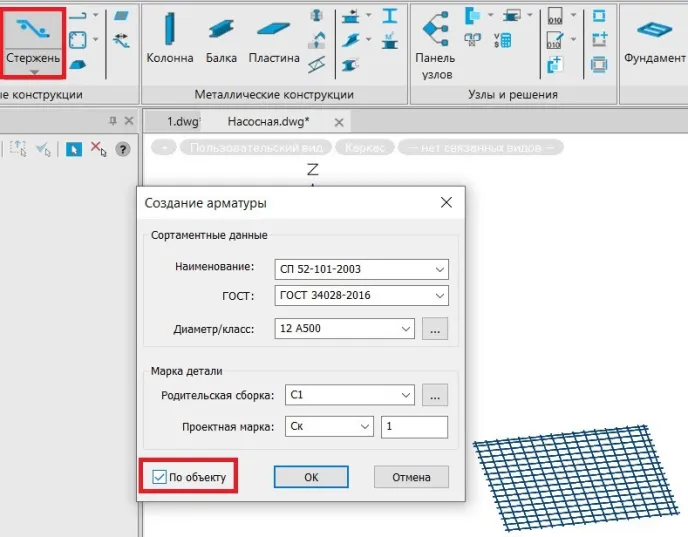Toggle the По объекту checkbox
Screen dimensions: 688x537
pyautogui.click(x=160, y=477)
